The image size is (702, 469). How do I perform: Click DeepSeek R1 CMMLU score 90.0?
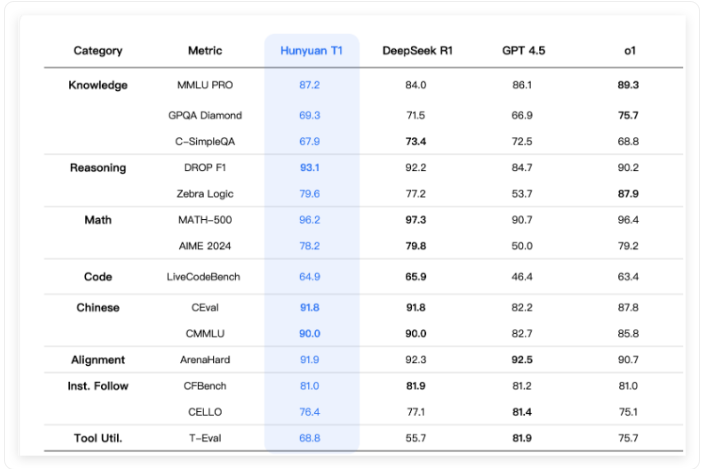point(415,333)
